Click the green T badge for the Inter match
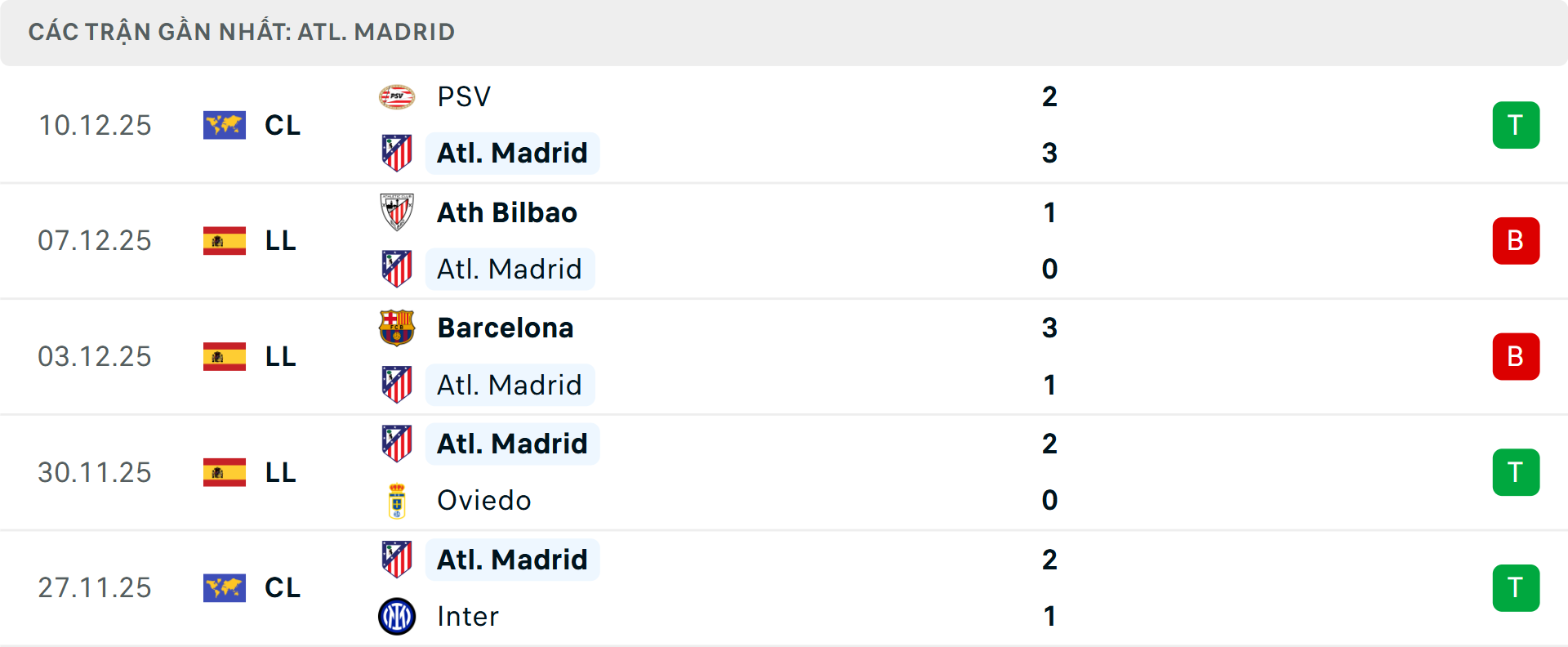1568x647 pixels. point(1516,587)
